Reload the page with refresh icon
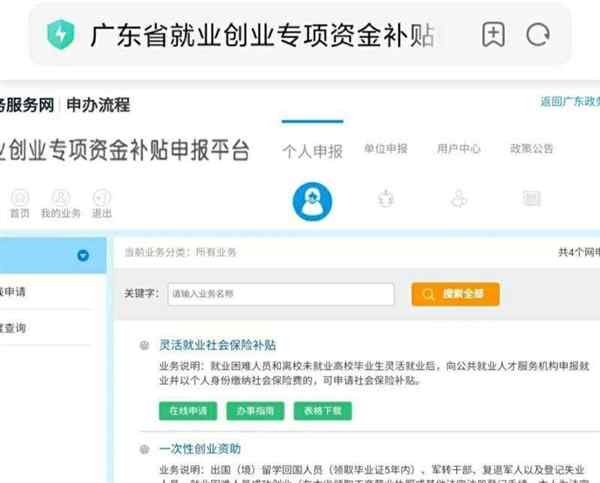The image size is (600, 483). click(538, 35)
